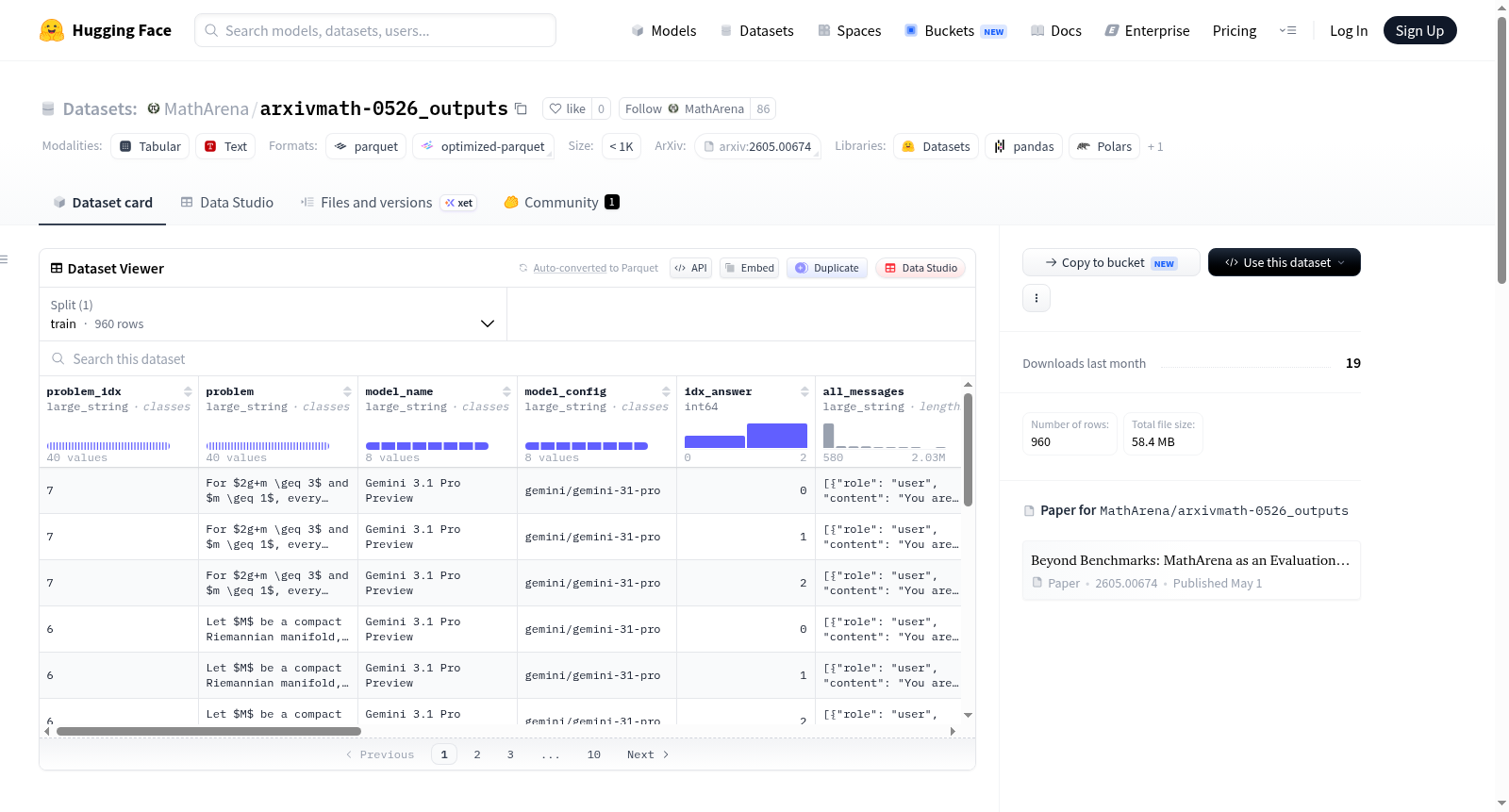Open the API button in Dataset Viewer
Image resolution: width=1509 pixels, height=812 pixels.
pyautogui.click(x=690, y=268)
